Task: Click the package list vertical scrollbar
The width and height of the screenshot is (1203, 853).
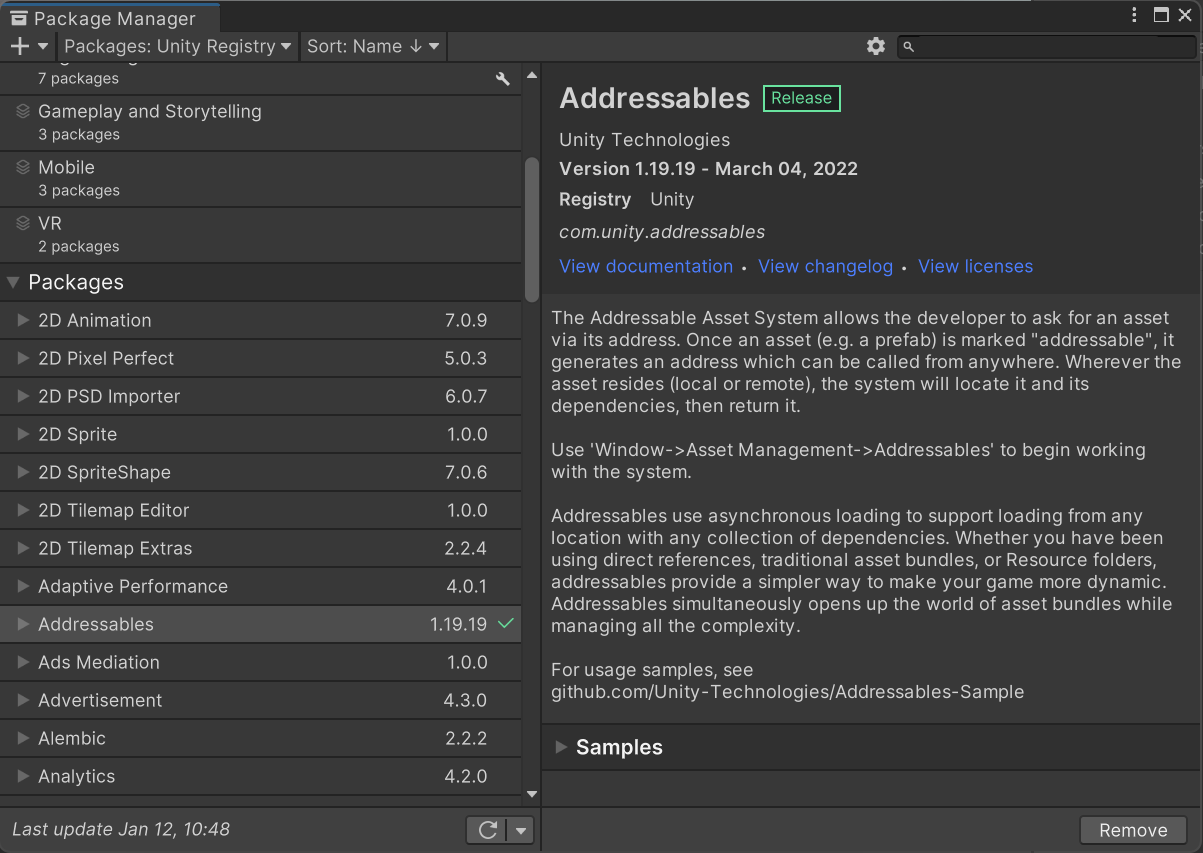Action: coord(531,200)
